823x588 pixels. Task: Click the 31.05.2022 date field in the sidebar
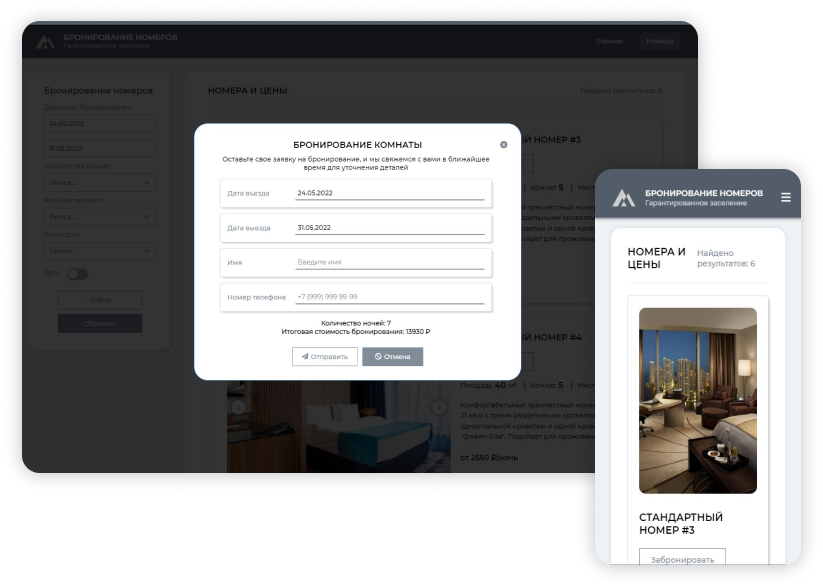point(100,149)
